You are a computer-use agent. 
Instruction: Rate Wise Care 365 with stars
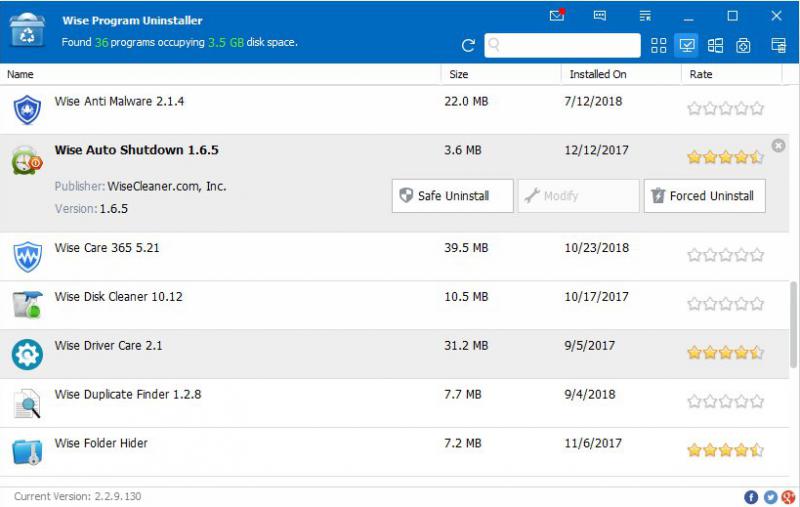click(x=725, y=255)
